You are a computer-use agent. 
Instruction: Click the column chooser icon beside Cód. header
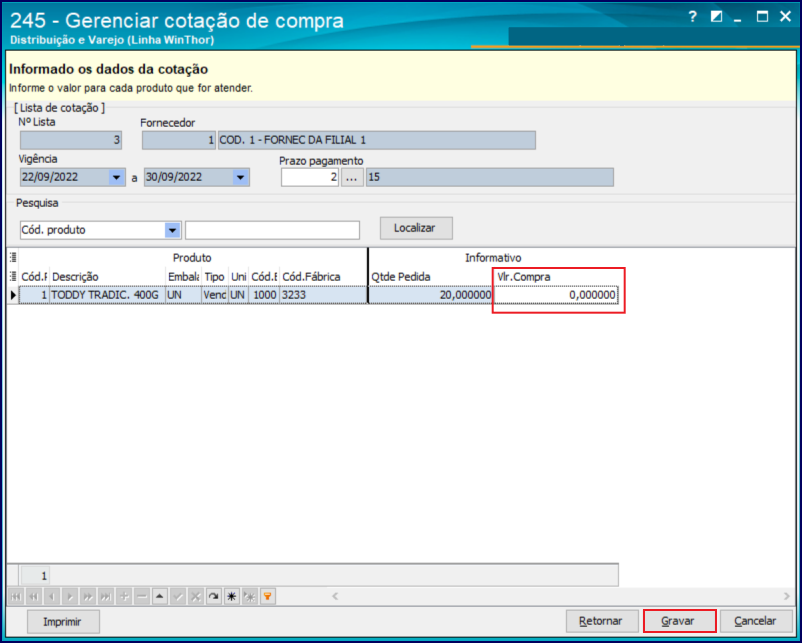tap(13, 276)
